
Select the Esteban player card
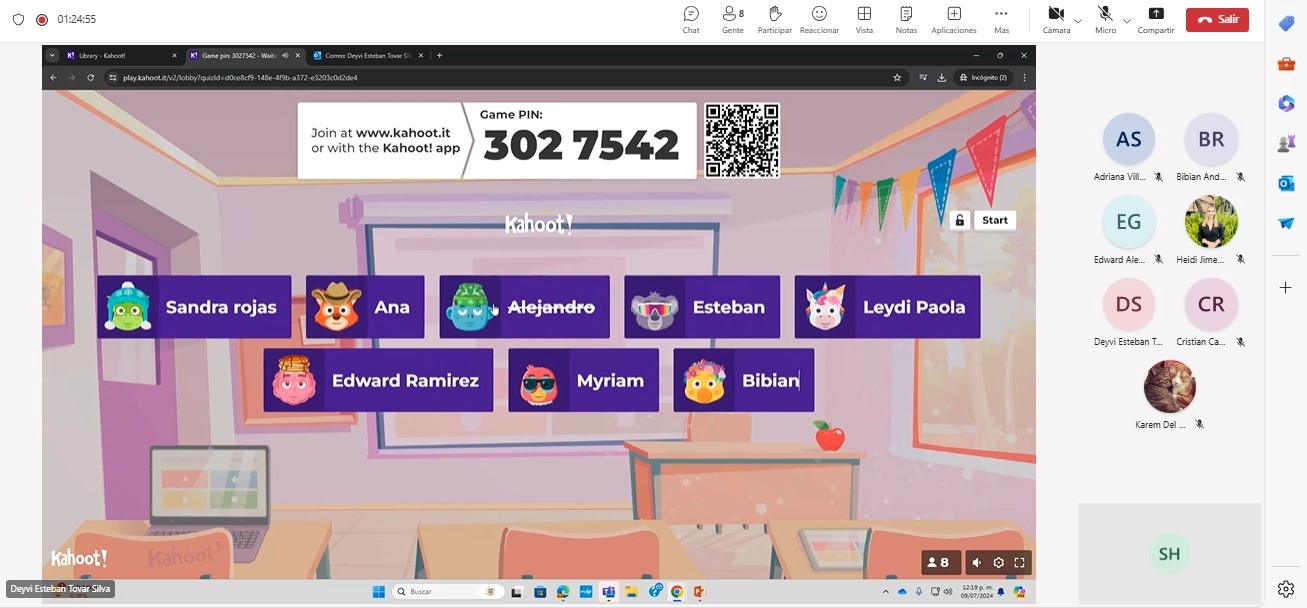[x=702, y=307]
